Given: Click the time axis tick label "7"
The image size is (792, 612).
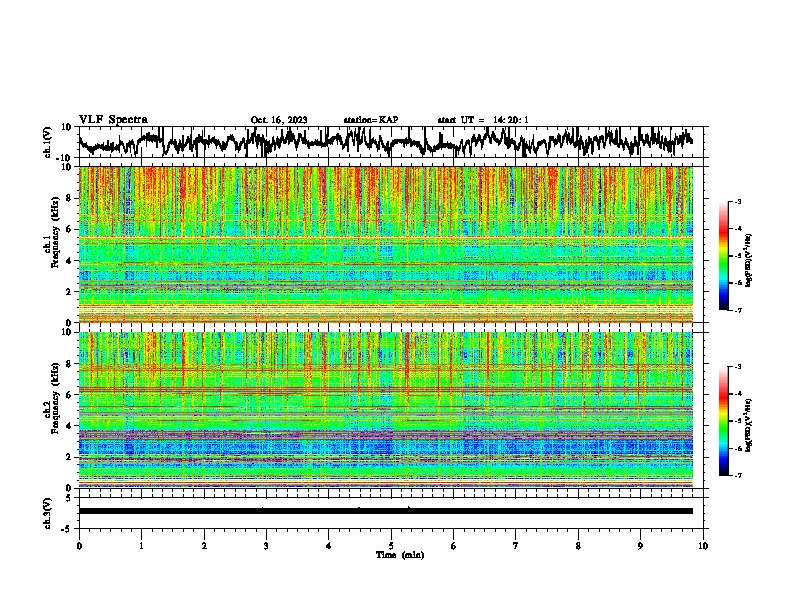Looking at the screenshot, I should (516, 546).
